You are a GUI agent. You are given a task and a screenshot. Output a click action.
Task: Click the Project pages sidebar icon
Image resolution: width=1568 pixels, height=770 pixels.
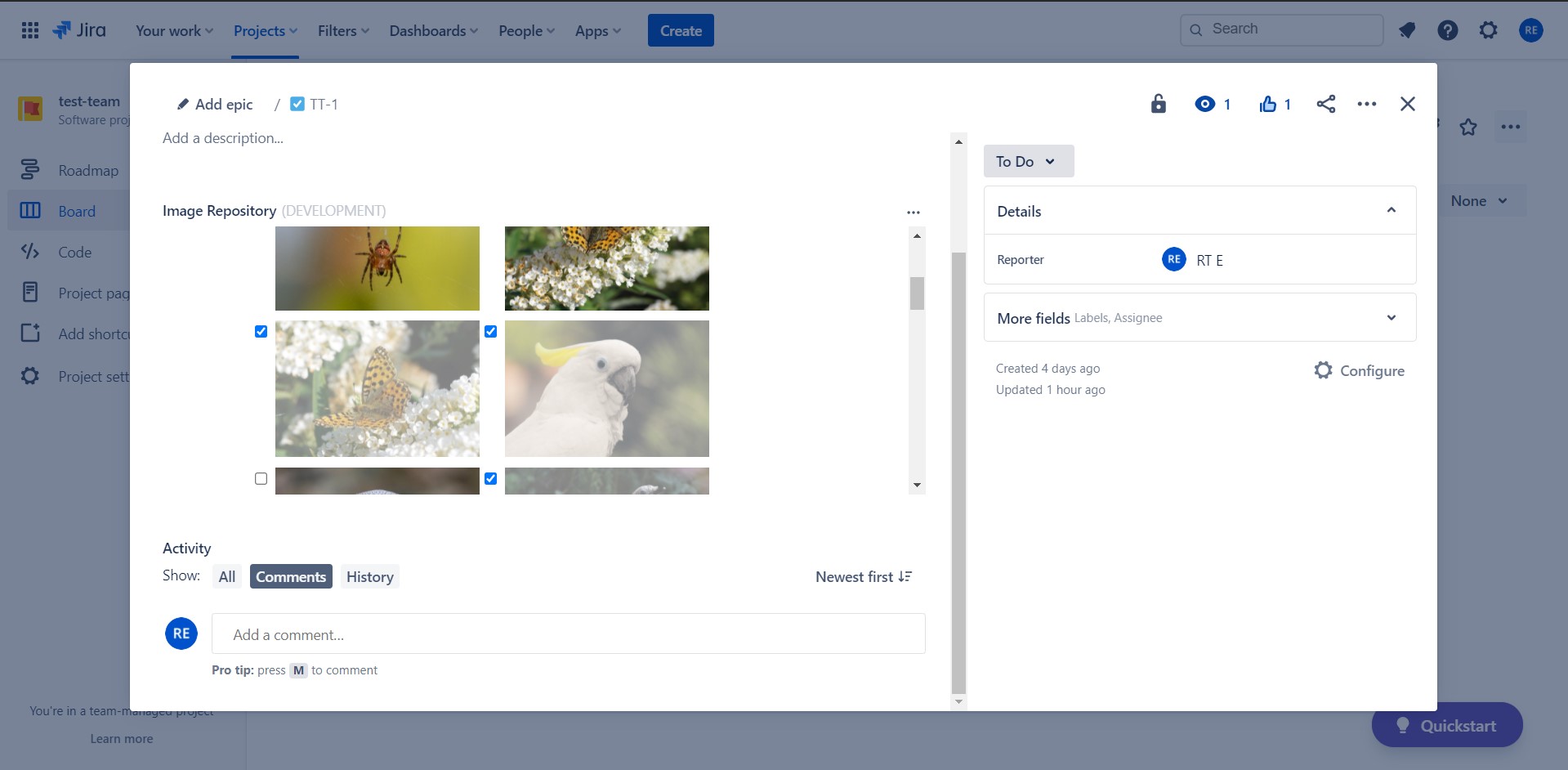pyautogui.click(x=30, y=293)
